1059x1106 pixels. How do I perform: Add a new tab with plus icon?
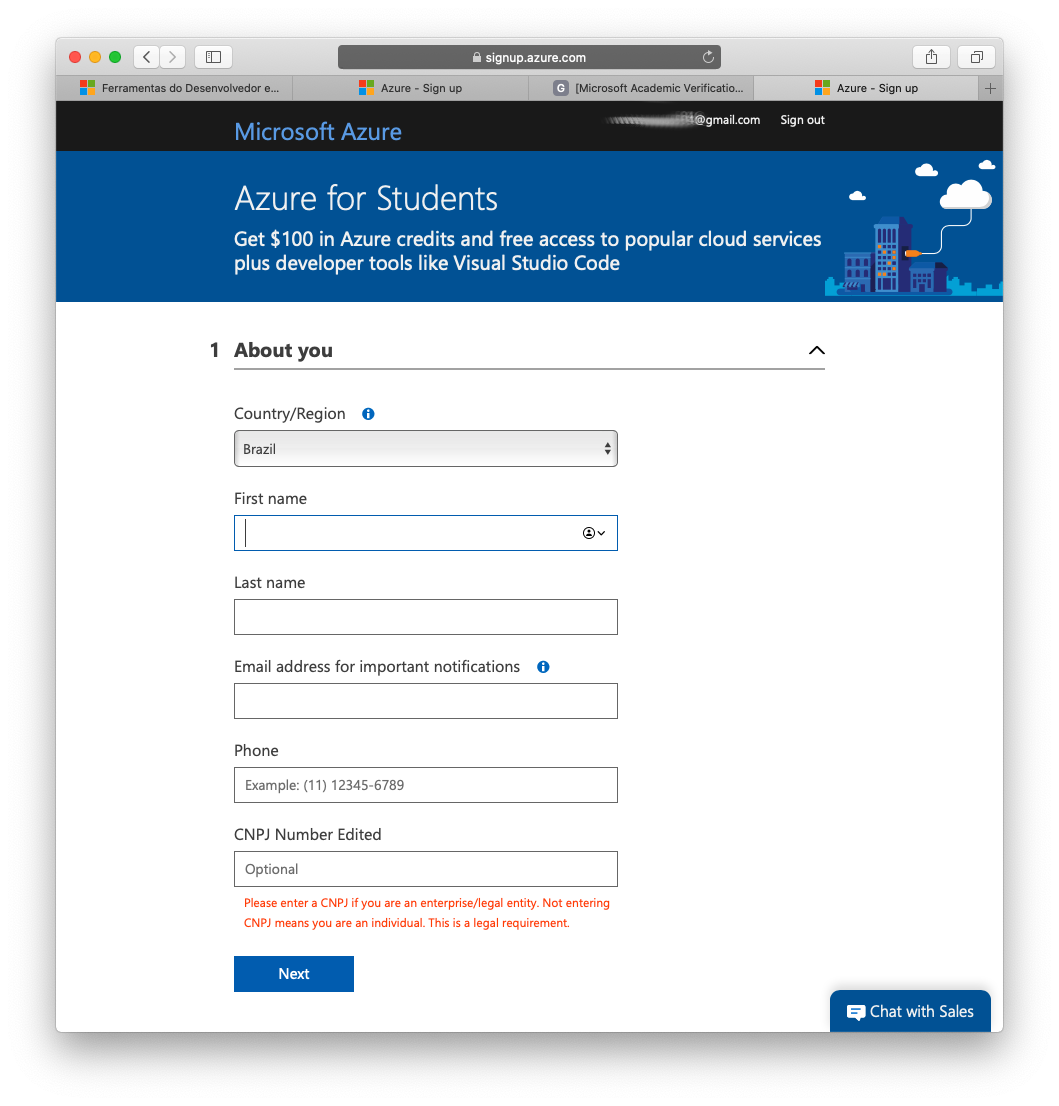(x=990, y=88)
